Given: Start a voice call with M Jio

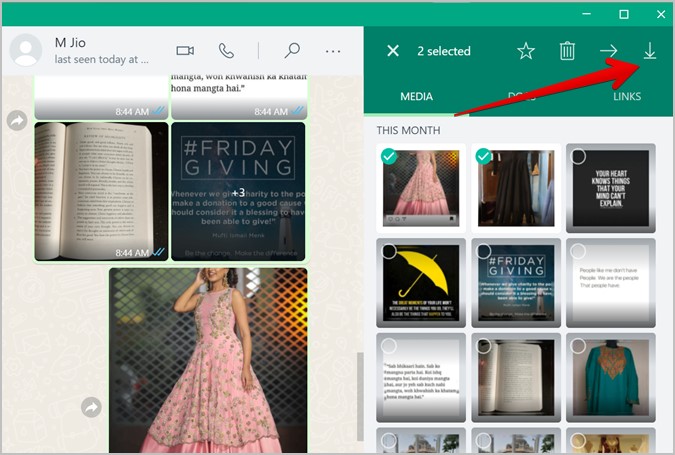Looking at the screenshot, I should [x=227, y=51].
